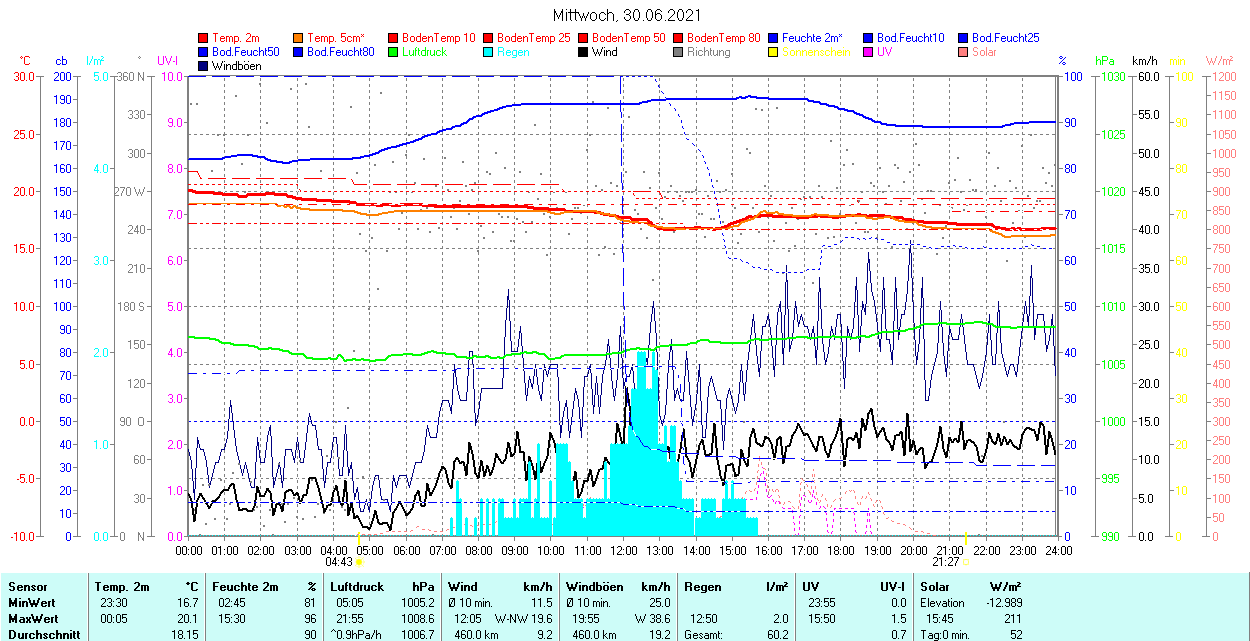Click the magenta UV legend swatch

click(x=869, y=52)
